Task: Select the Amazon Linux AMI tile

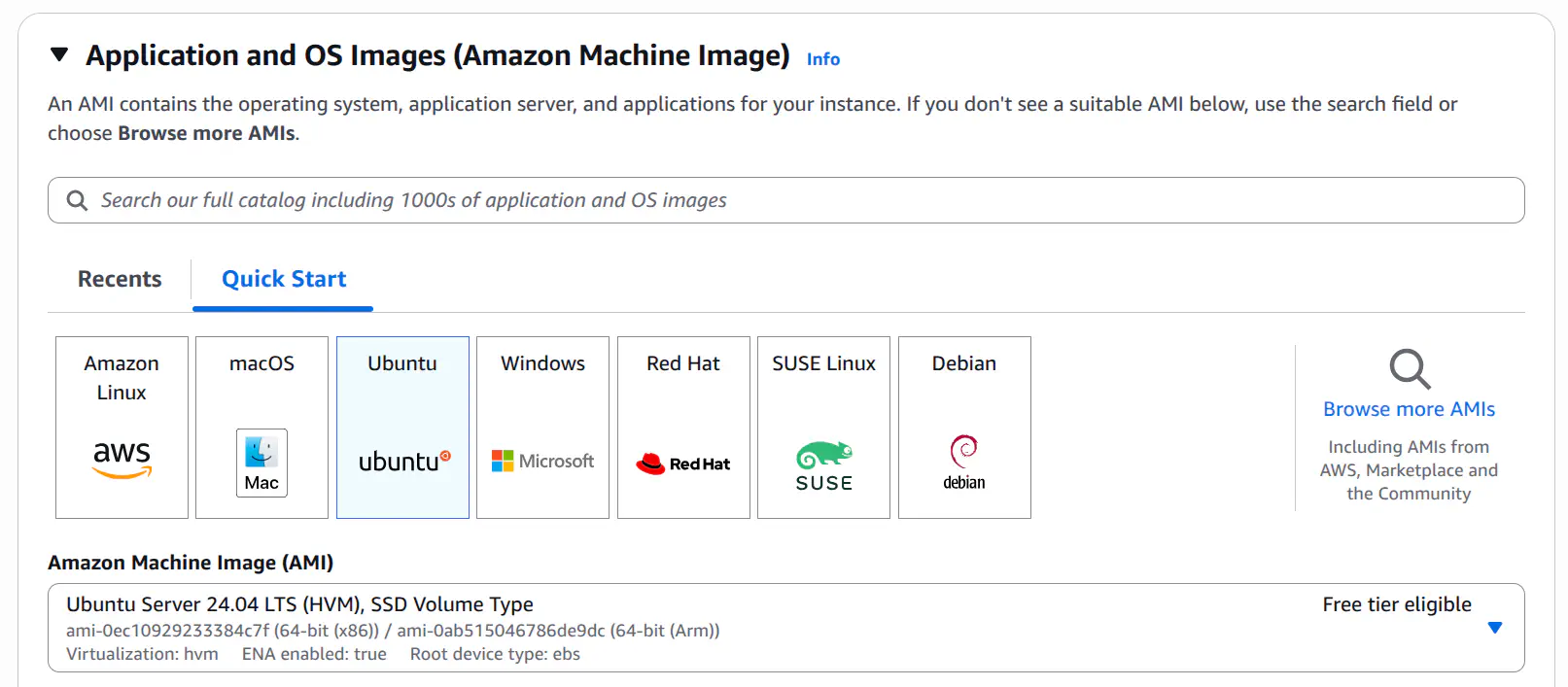Action: (122, 428)
